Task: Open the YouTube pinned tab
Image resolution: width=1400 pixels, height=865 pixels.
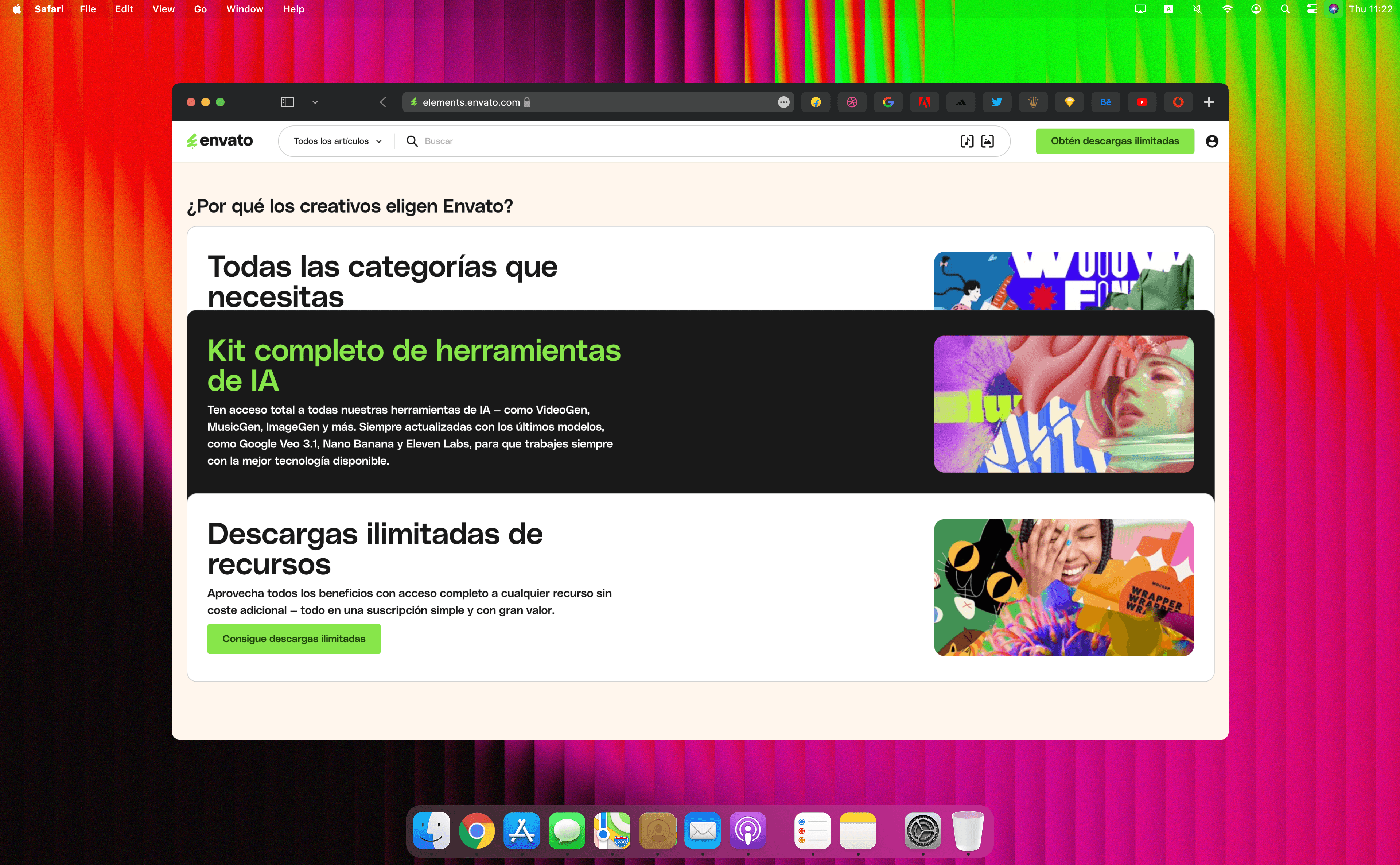Action: [x=1142, y=102]
